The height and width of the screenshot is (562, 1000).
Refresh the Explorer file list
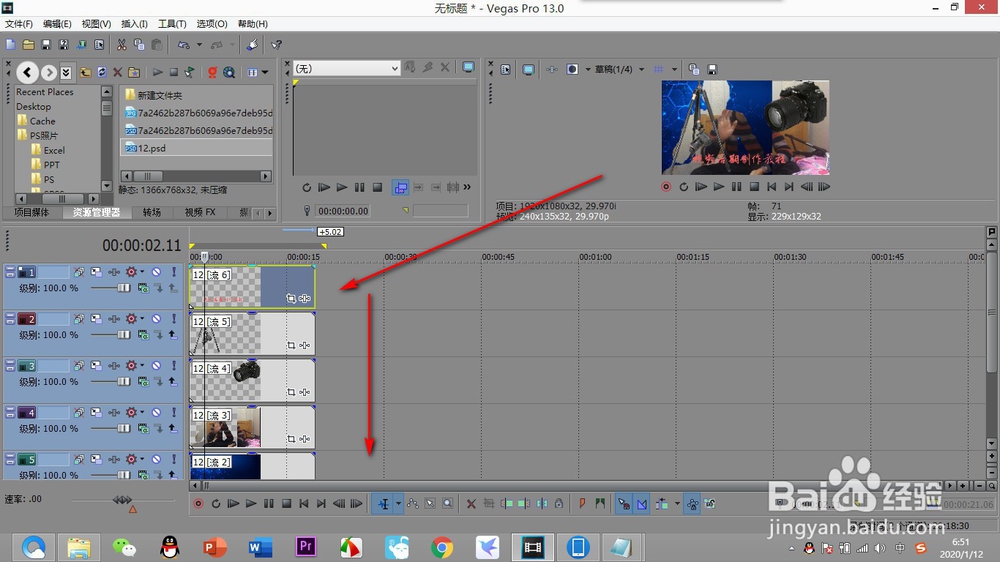(101, 72)
